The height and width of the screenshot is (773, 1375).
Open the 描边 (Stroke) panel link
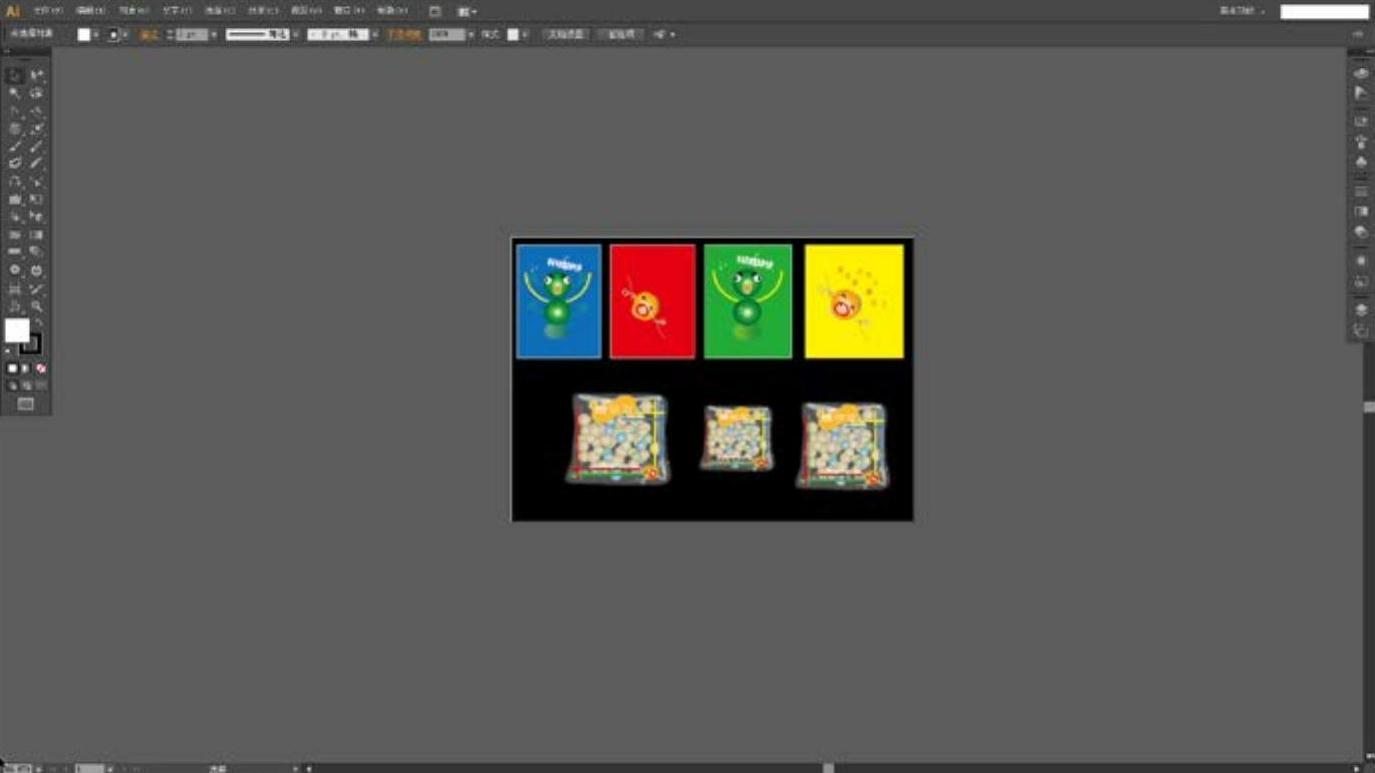pyautogui.click(x=148, y=34)
